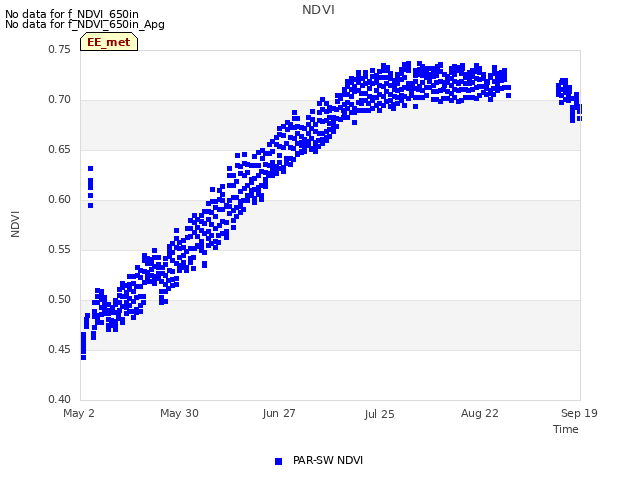Click the 0.70 y-axis tick label

[59, 100]
